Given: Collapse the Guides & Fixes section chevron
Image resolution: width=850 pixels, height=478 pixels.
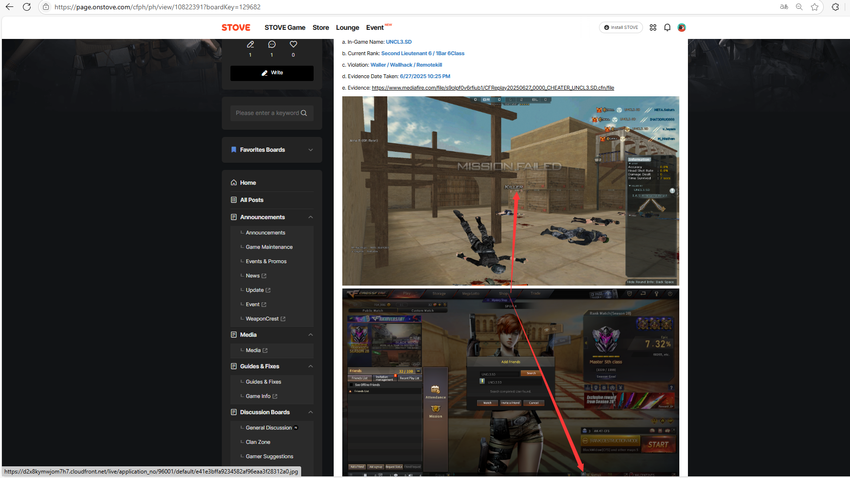Looking at the screenshot, I should click(x=310, y=366).
